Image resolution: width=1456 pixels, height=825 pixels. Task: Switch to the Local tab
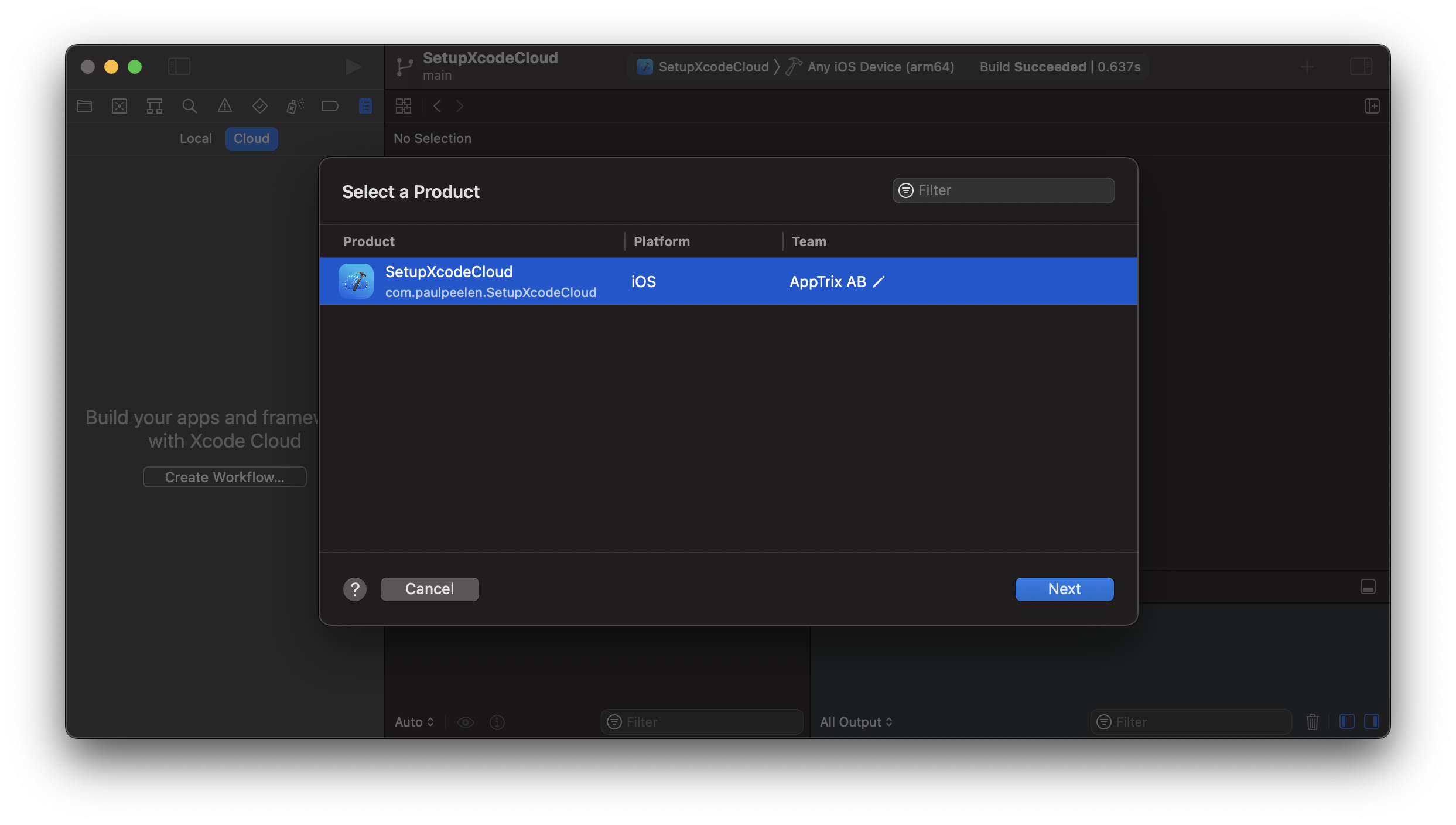(x=196, y=139)
